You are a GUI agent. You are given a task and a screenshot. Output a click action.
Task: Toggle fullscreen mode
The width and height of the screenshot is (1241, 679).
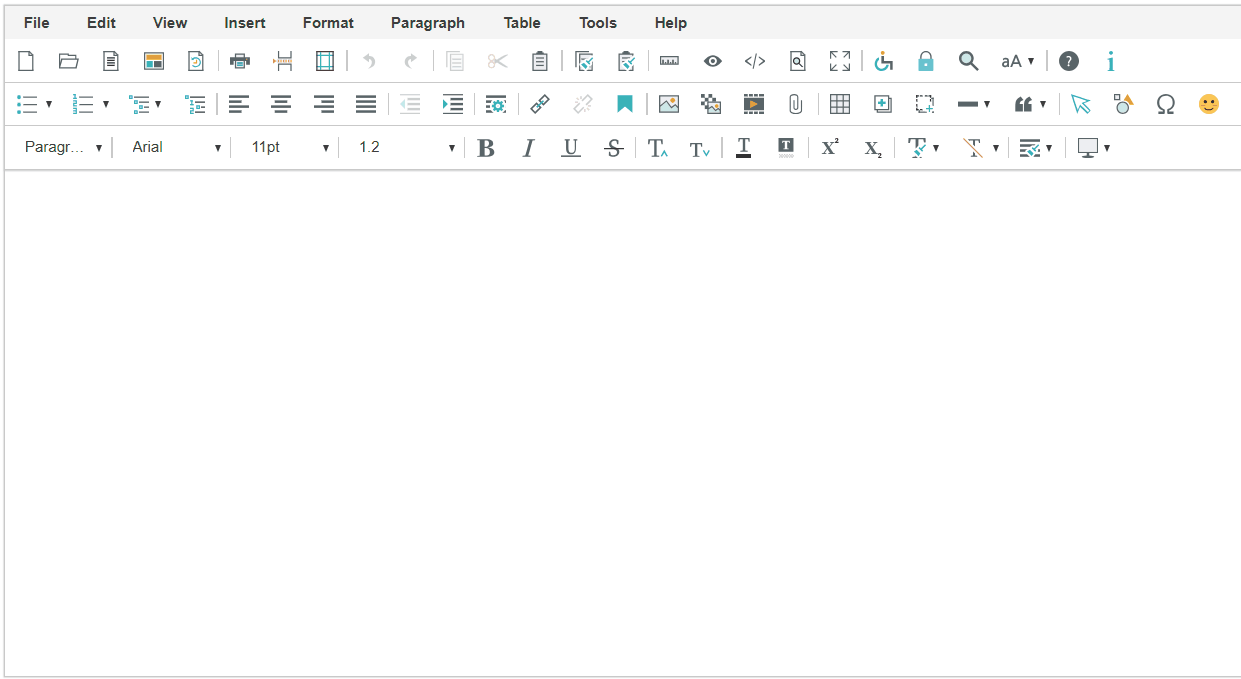[840, 61]
